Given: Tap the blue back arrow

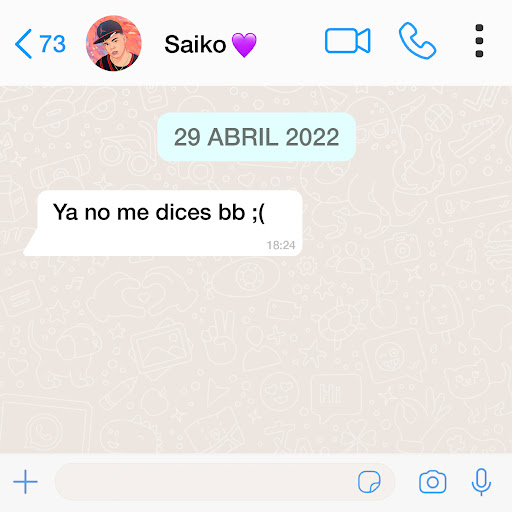Looking at the screenshot, I should [x=23, y=44].
